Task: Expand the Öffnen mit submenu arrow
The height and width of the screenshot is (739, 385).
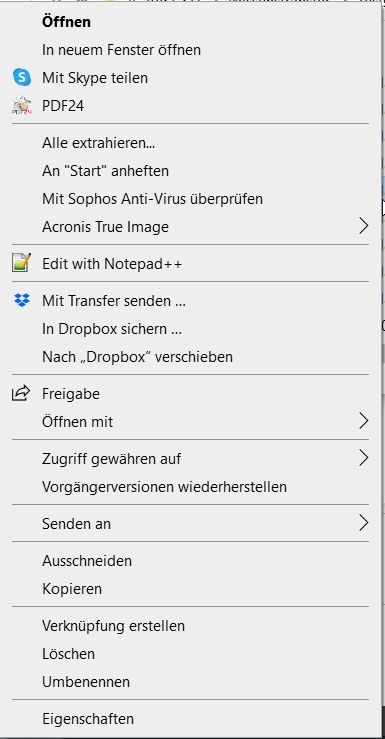Action: [x=363, y=421]
